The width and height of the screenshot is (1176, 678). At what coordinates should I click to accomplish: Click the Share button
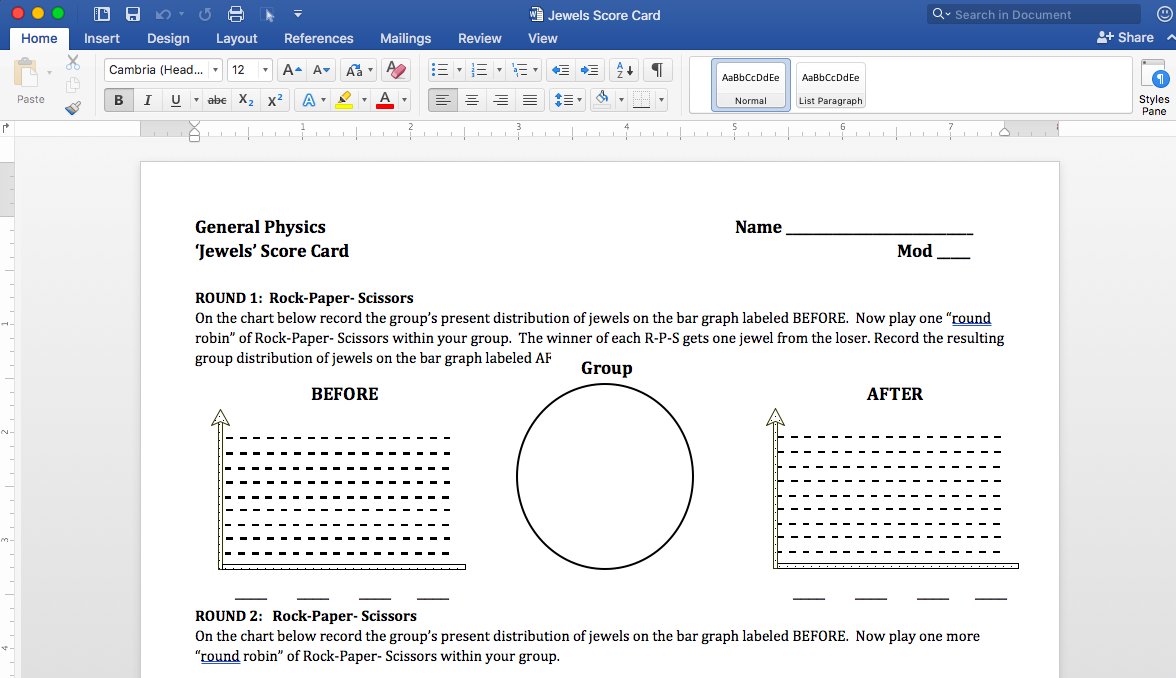1125,38
